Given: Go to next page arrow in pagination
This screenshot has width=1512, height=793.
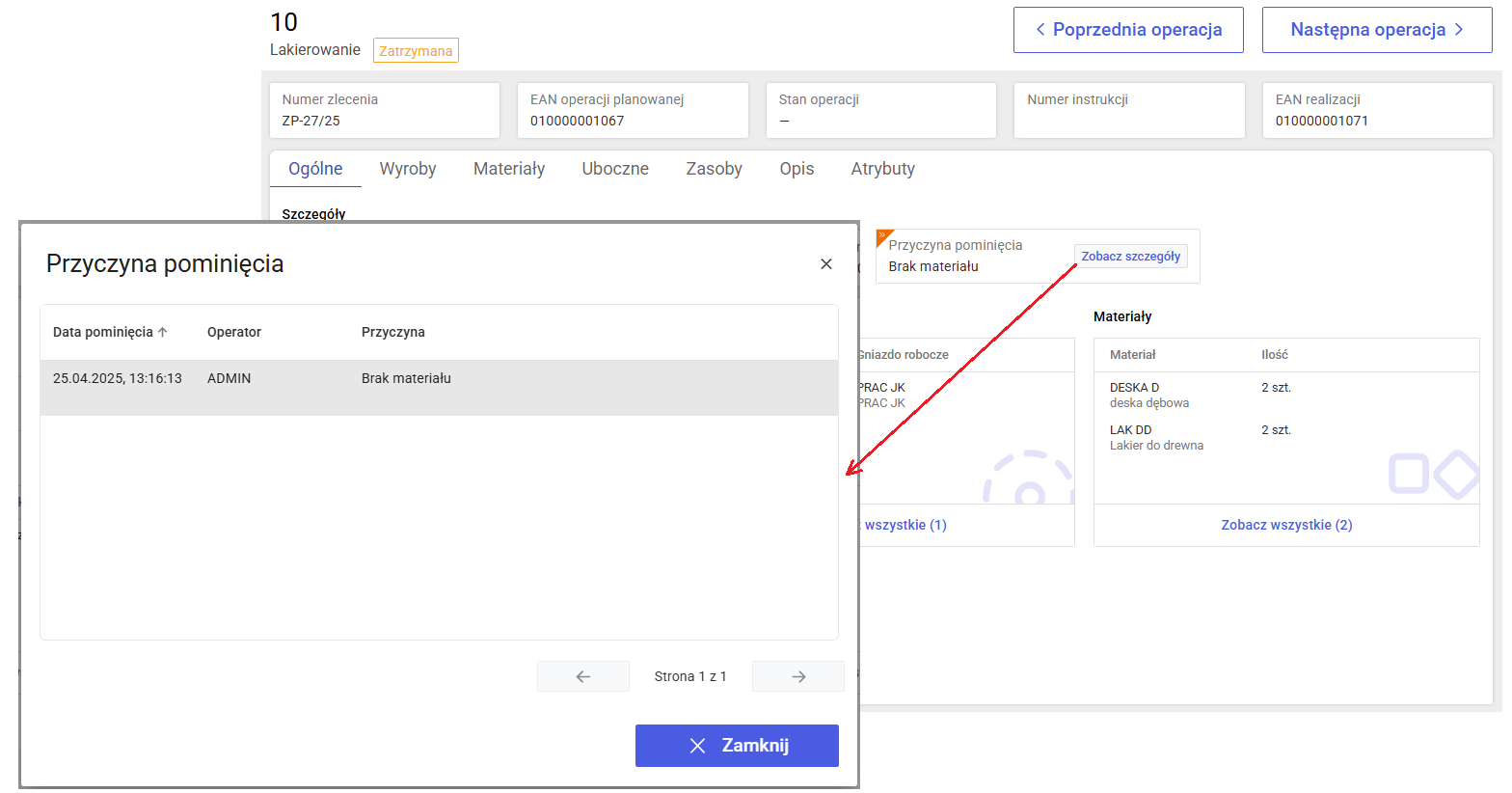Looking at the screenshot, I should pyautogui.click(x=797, y=676).
